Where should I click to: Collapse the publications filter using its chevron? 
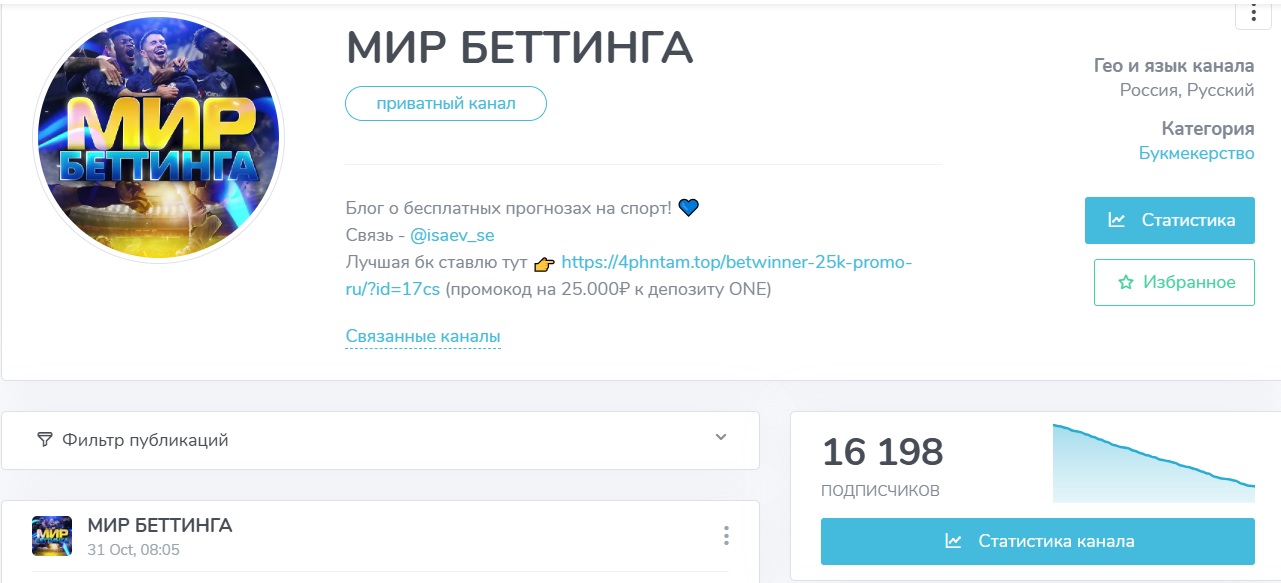[719, 439]
